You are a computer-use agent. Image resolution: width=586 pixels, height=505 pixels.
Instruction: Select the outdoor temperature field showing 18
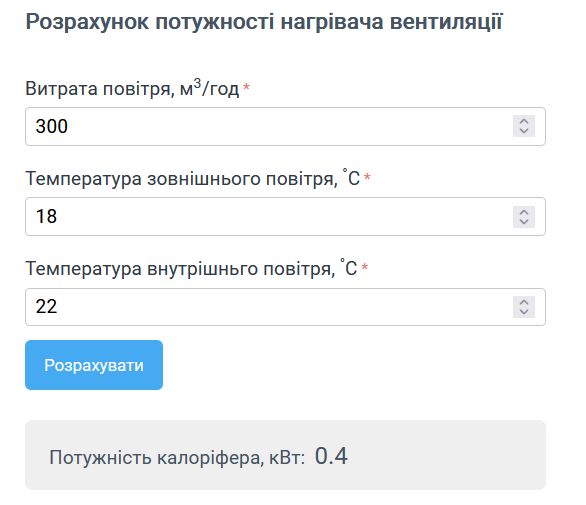click(285, 216)
